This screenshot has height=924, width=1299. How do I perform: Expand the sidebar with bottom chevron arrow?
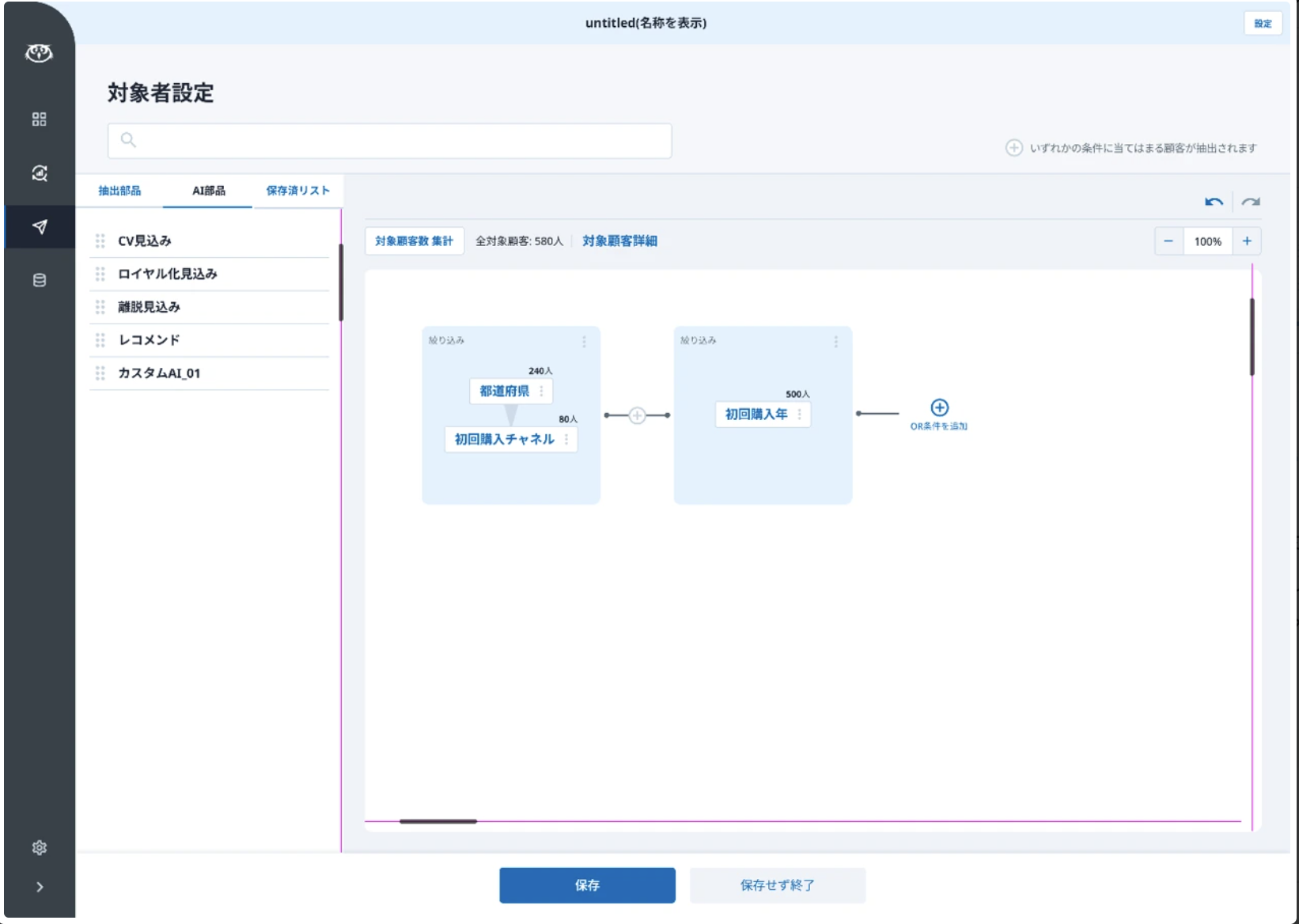tap(40, 887)
